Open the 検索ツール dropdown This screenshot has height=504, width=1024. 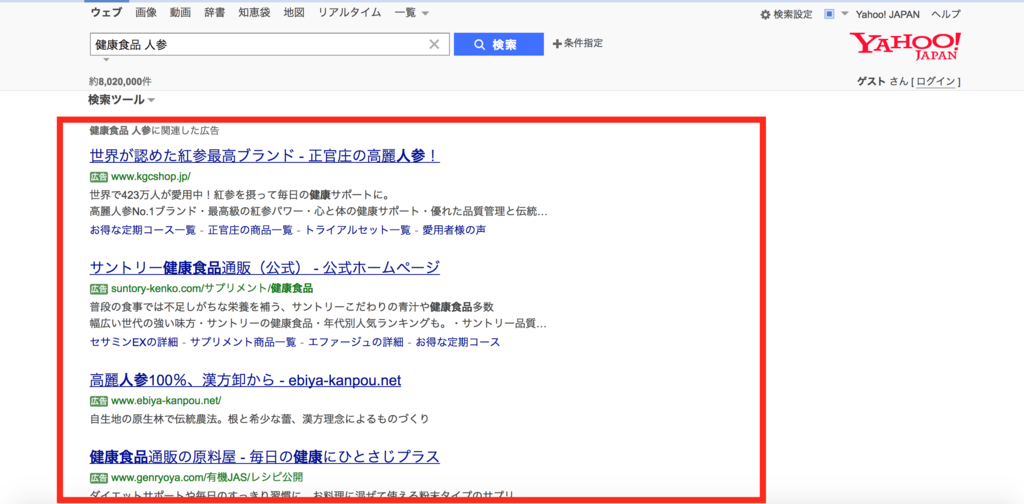point(121,100)
